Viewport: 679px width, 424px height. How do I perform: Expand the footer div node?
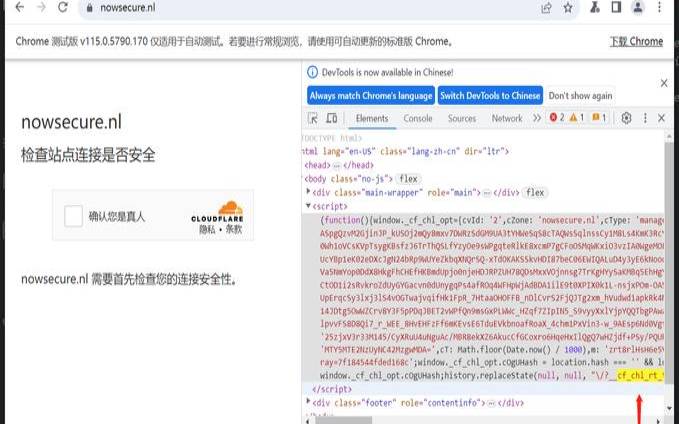click(308, 401)
